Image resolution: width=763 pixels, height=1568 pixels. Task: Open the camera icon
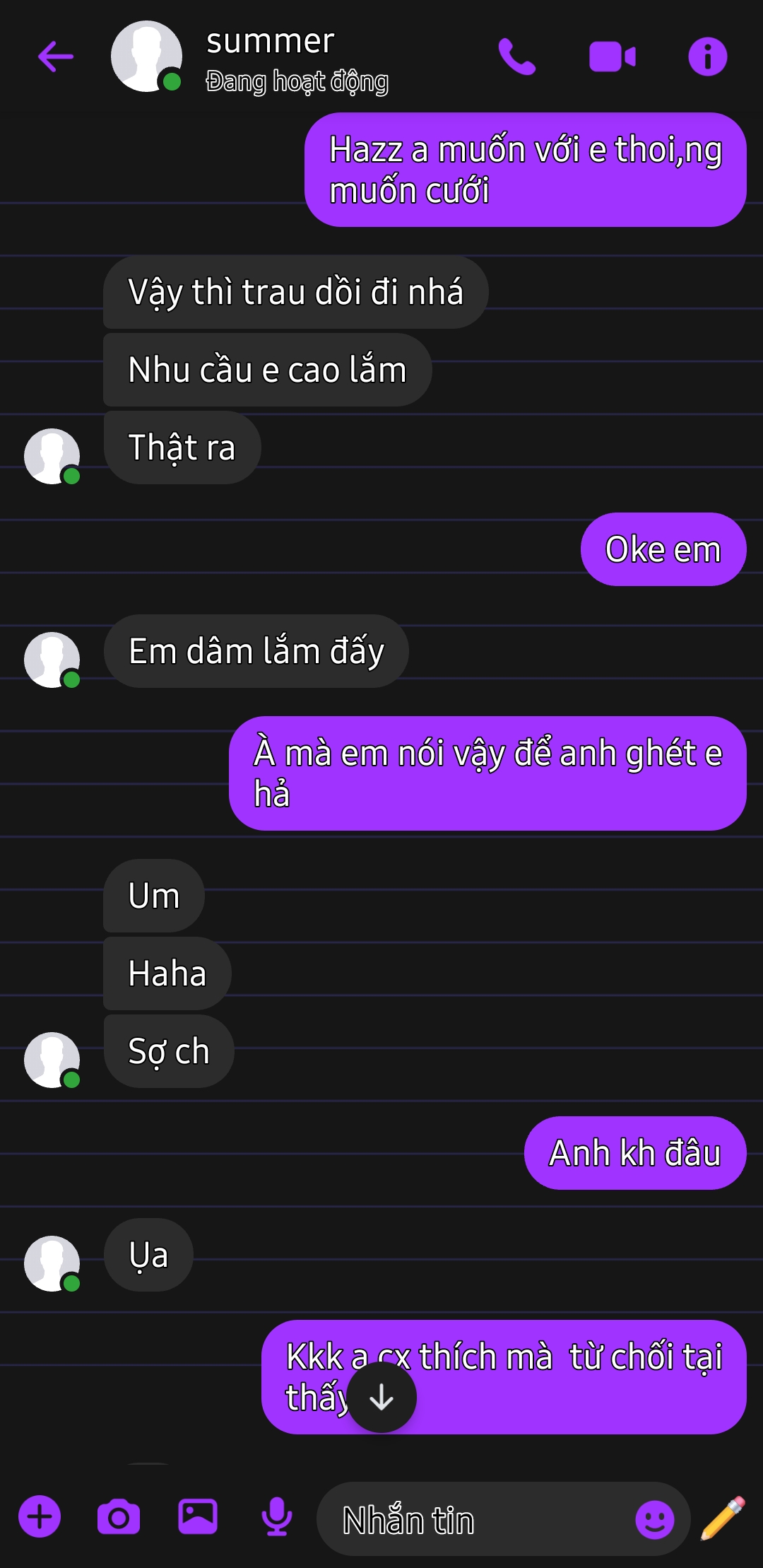point(119,1516)
